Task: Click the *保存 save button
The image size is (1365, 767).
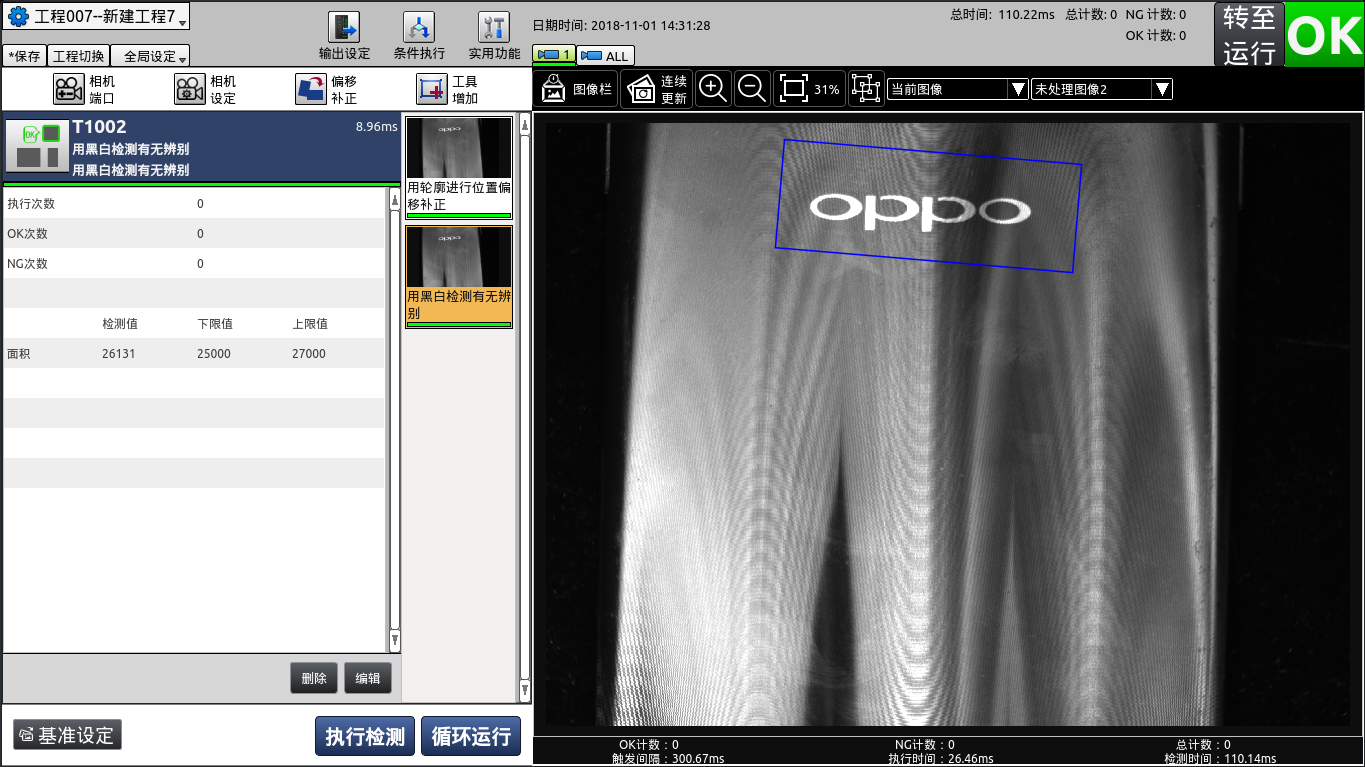Action: 24,56
